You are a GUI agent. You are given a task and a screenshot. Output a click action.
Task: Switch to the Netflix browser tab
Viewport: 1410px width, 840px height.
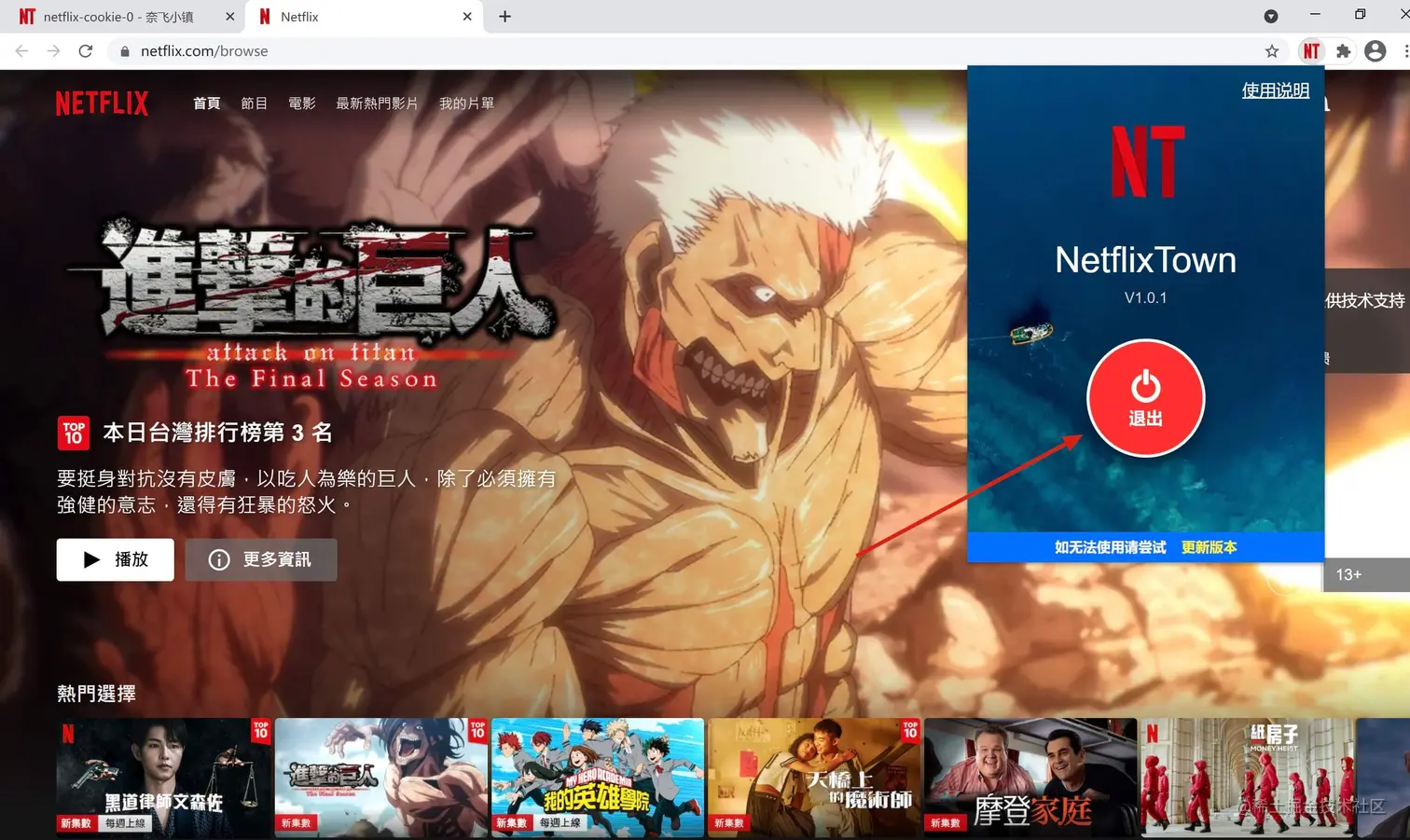pos(366,17)
